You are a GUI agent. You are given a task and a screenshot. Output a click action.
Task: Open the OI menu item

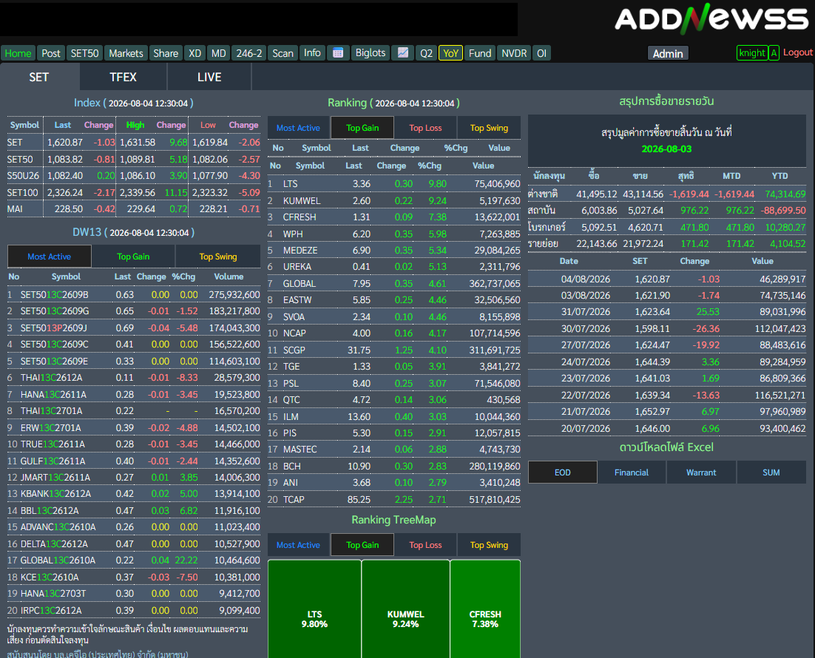[542, 53]
